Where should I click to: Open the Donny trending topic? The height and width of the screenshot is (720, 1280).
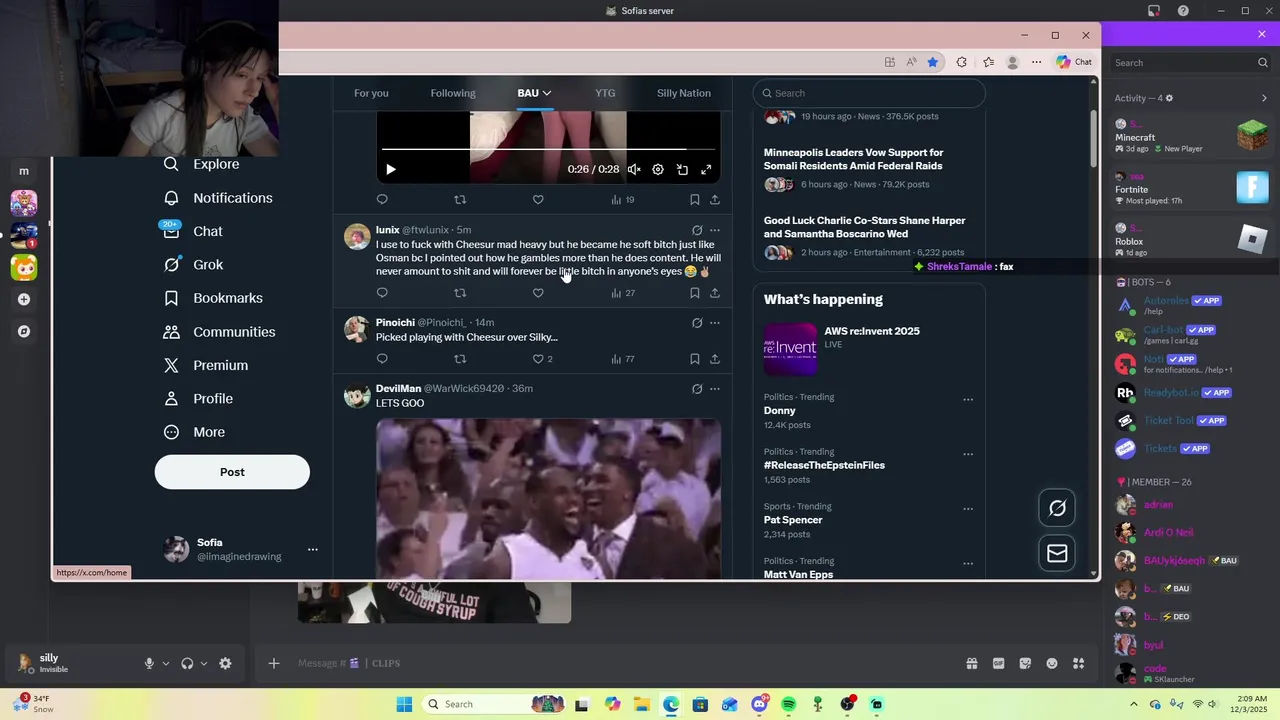(x=780, y=411)
